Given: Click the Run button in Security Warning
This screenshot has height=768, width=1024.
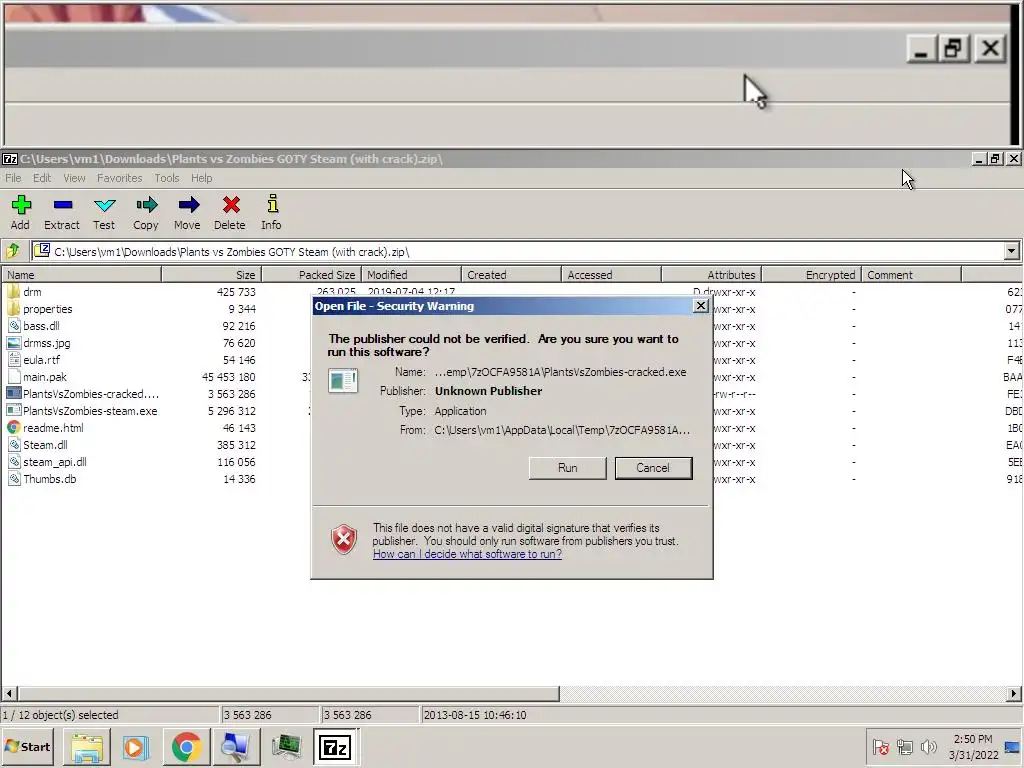Looking at the screenshot, I should 568,468.
